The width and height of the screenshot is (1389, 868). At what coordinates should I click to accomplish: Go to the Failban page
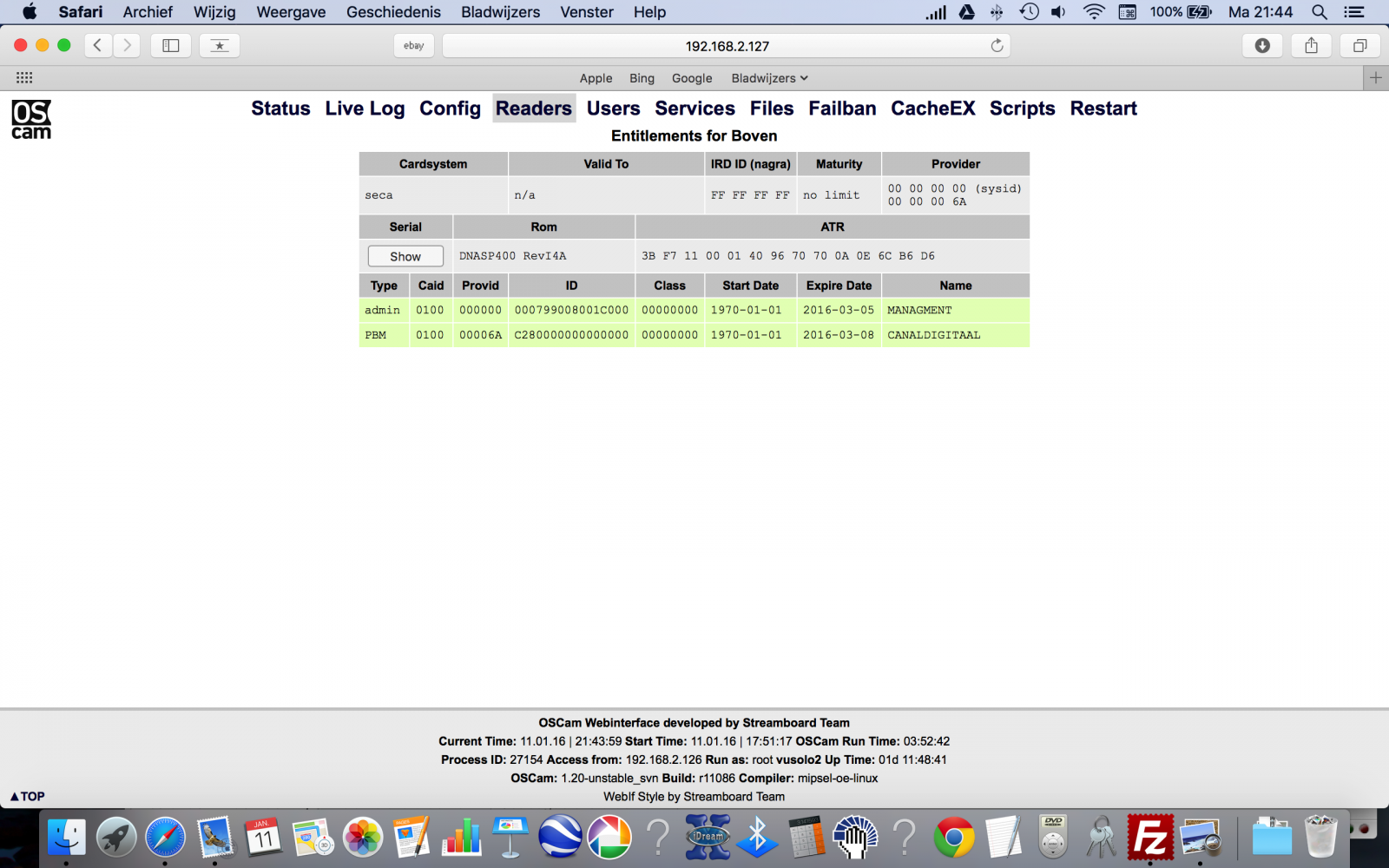(x=842, y=108)
